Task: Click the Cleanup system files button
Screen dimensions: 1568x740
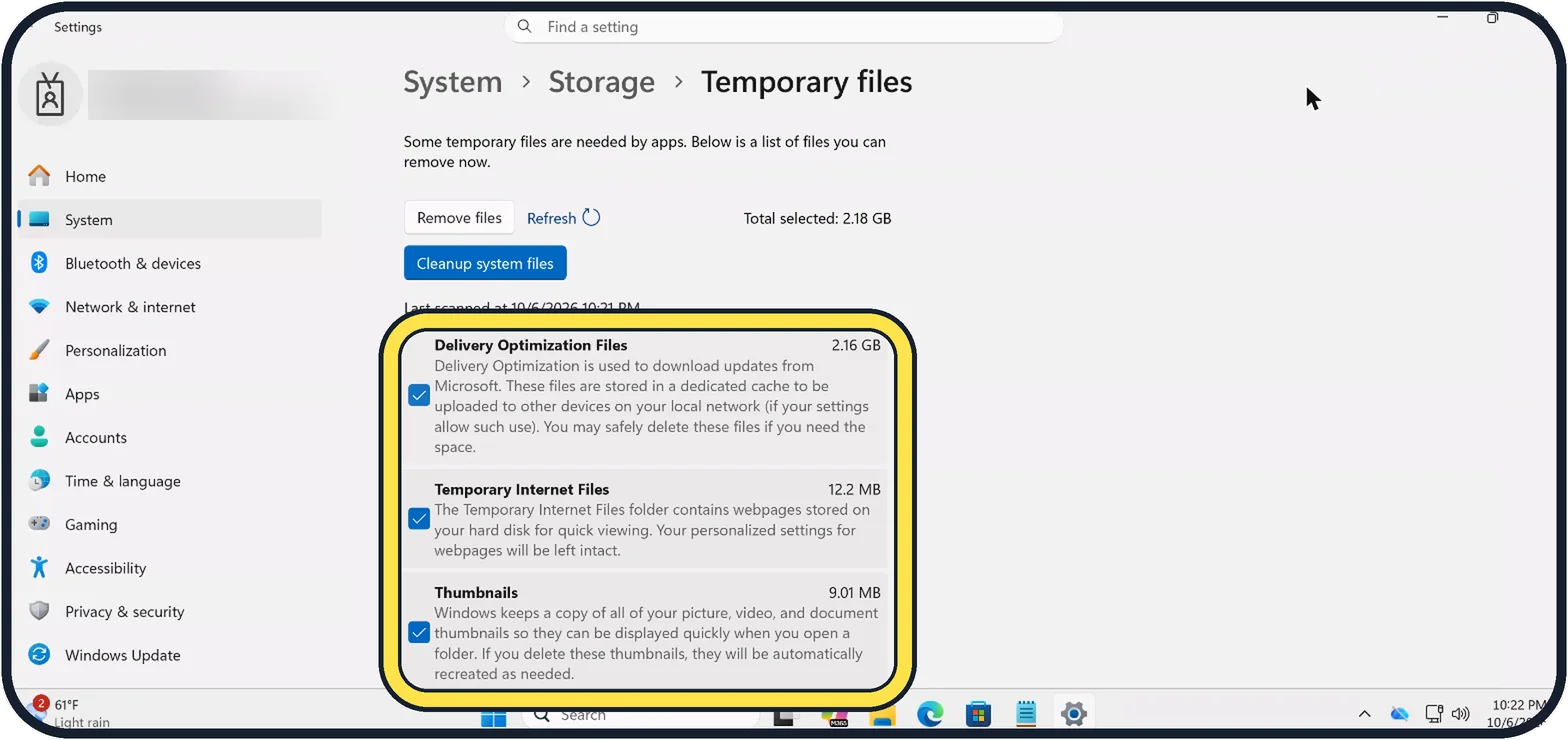Action: [x=485, y=263]
